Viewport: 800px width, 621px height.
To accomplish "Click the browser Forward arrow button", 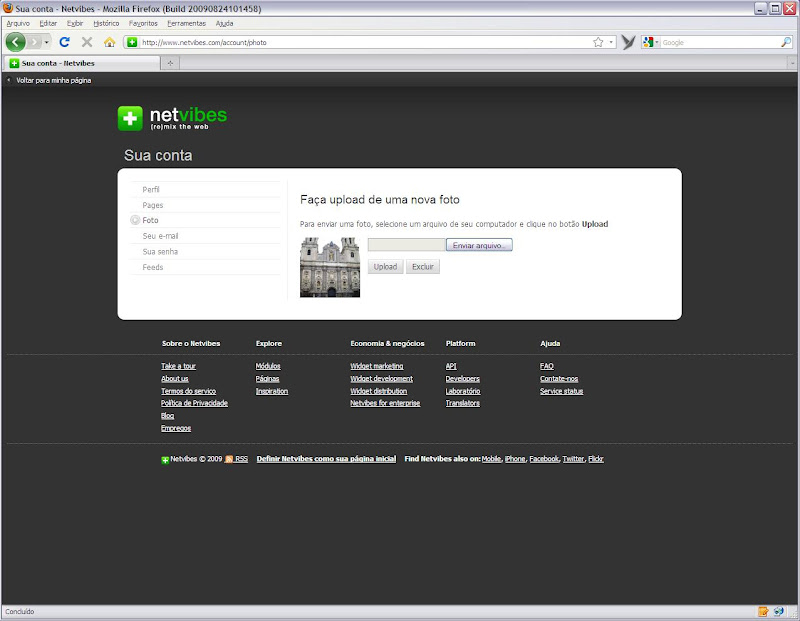I will pyautogui.click(x=34, y=42).
